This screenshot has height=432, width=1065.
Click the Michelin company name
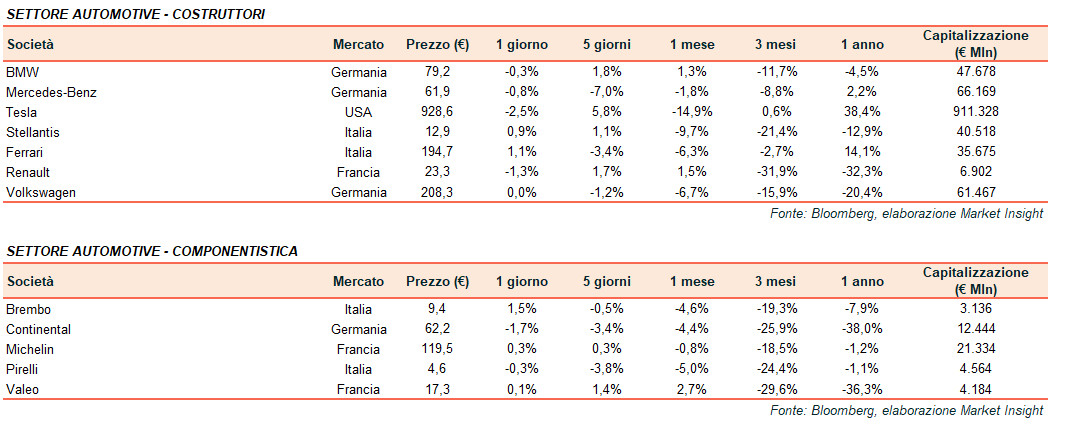[30, 349]
